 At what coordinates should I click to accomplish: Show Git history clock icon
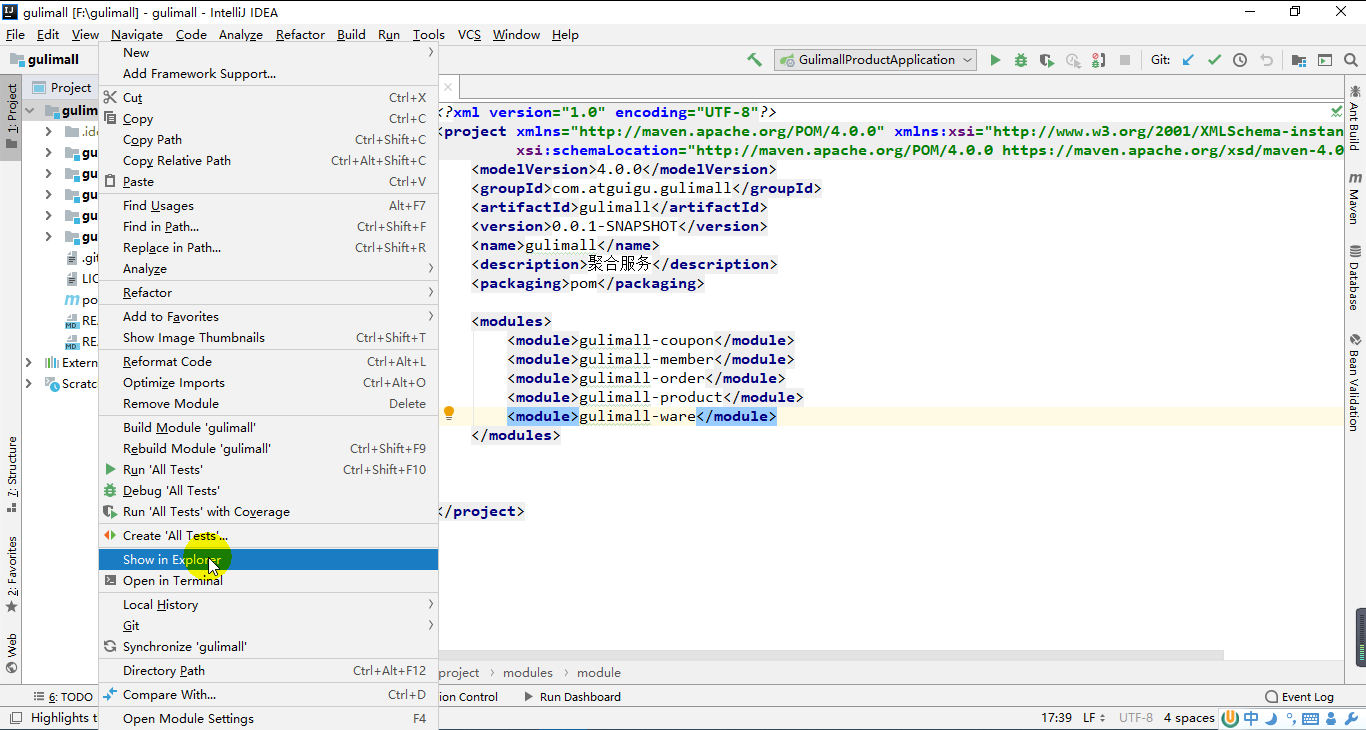[1240, 60]
